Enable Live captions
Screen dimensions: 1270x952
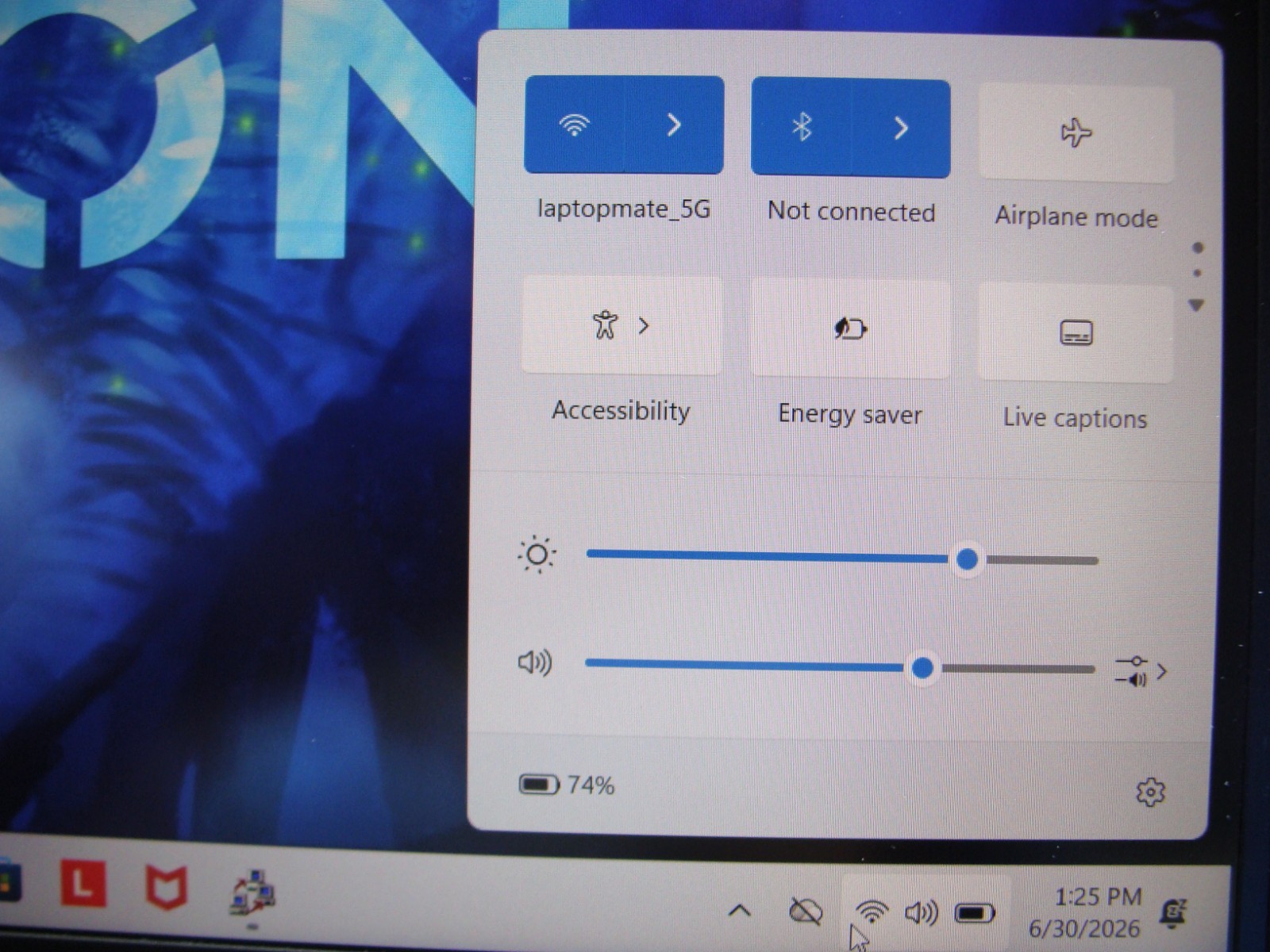coord(1076,333)
